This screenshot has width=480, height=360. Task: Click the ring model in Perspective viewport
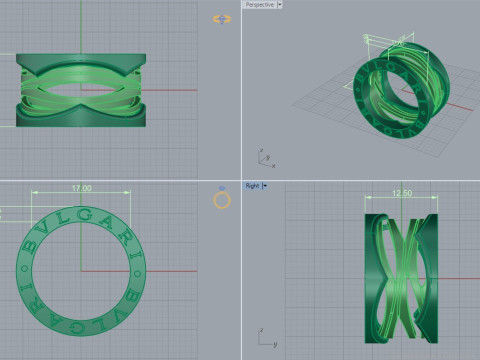click(401, 90)
